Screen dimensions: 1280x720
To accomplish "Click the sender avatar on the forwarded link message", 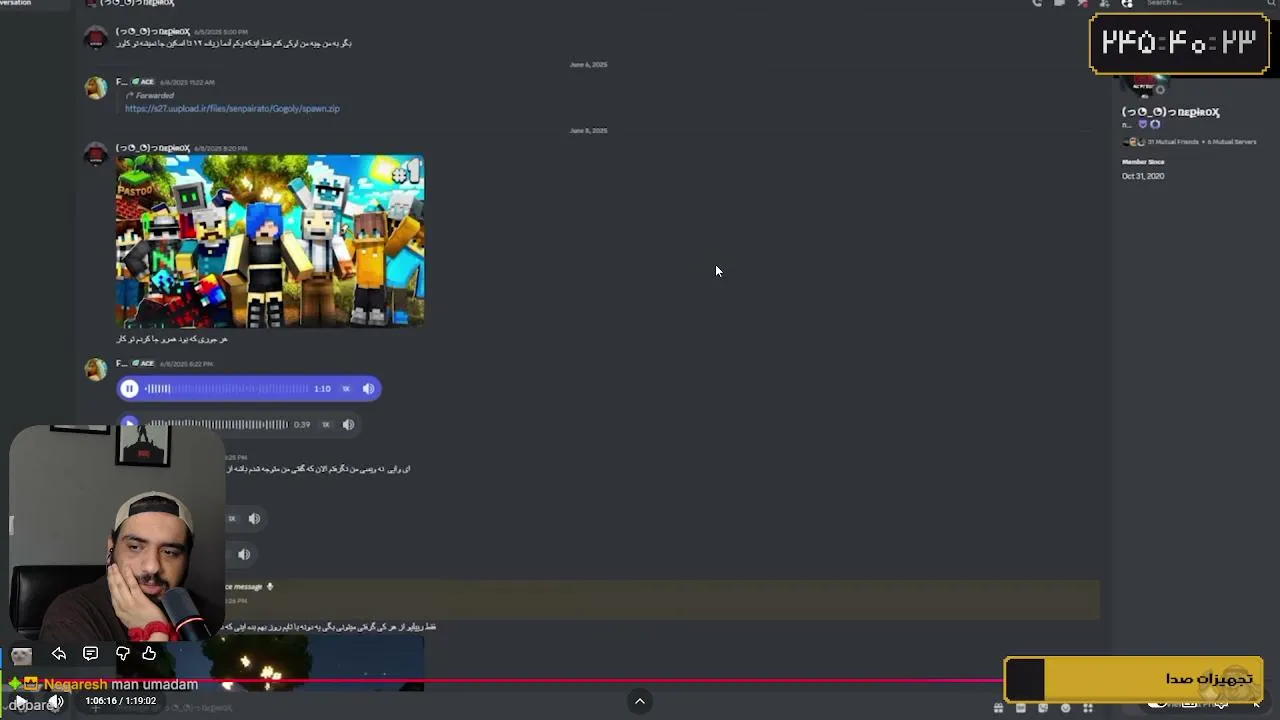I will pos(96,88).
